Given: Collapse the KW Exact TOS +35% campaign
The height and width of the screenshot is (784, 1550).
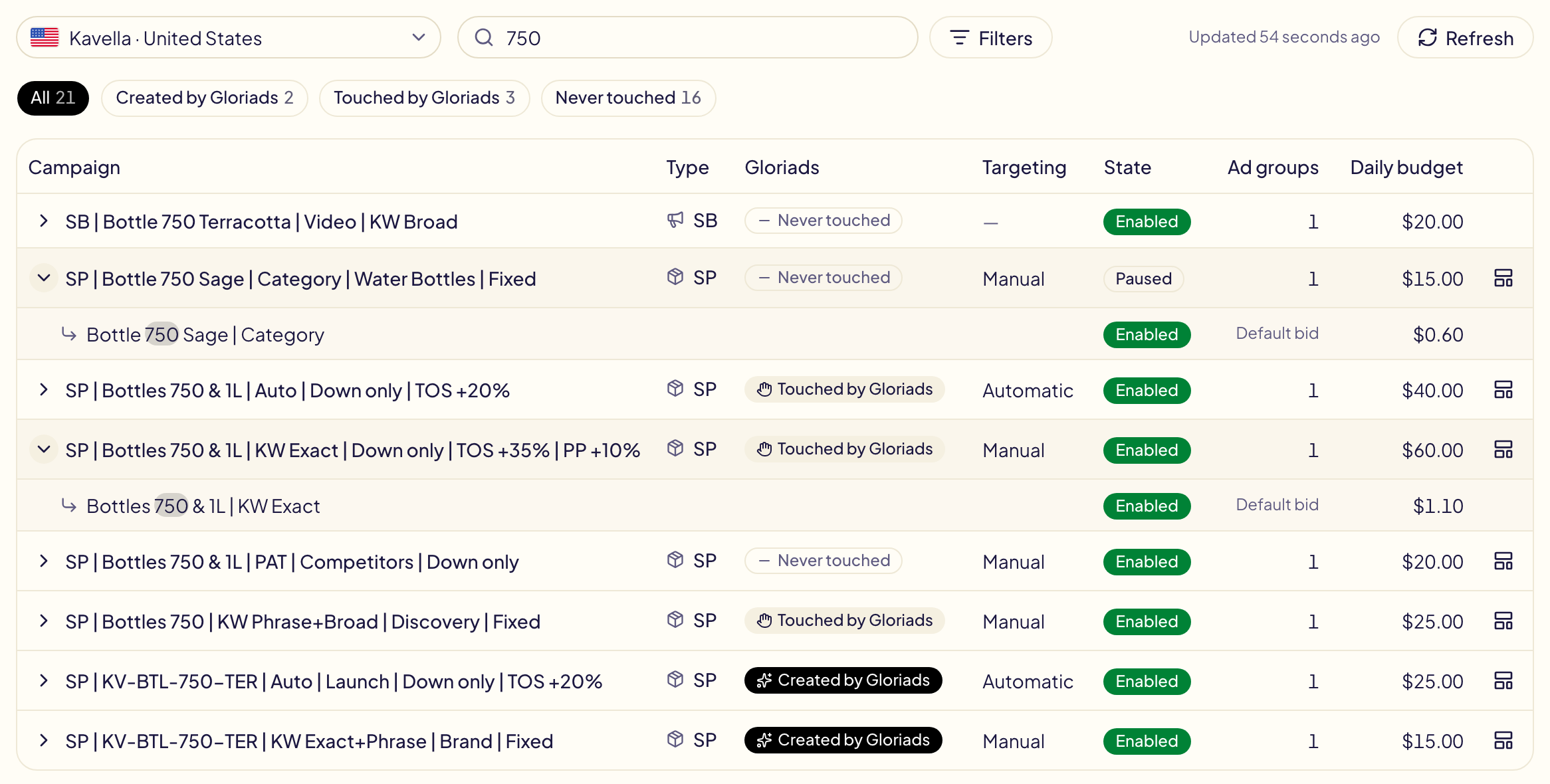Looking at the screenshot, I should coord(44,450).
